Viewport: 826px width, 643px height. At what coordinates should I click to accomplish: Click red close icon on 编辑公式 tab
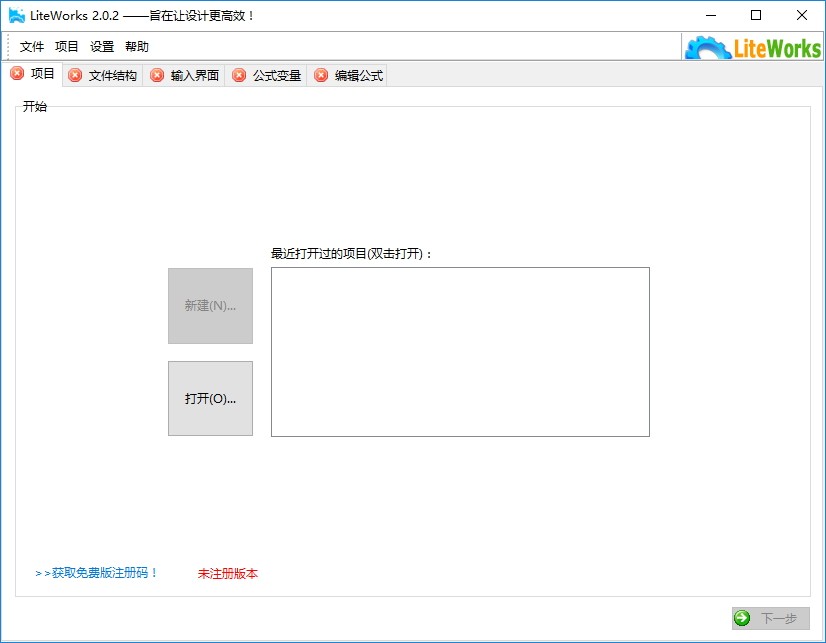[x=321, y=76]
